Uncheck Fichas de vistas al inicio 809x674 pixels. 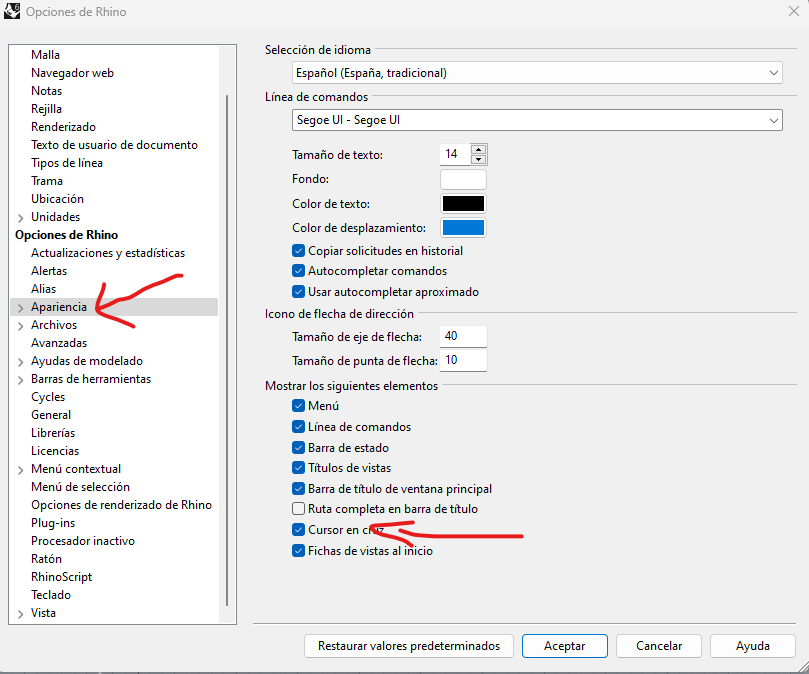tap(298, 551)
